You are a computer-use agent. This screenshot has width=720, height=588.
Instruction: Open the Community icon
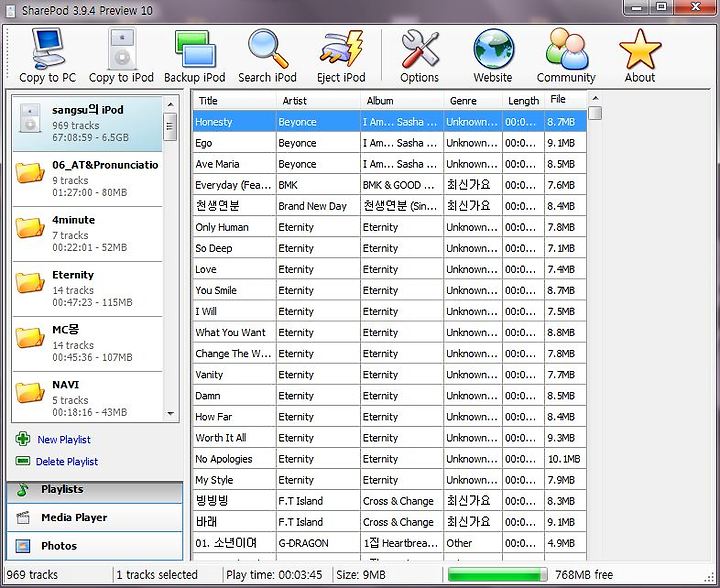pos(567,49)
